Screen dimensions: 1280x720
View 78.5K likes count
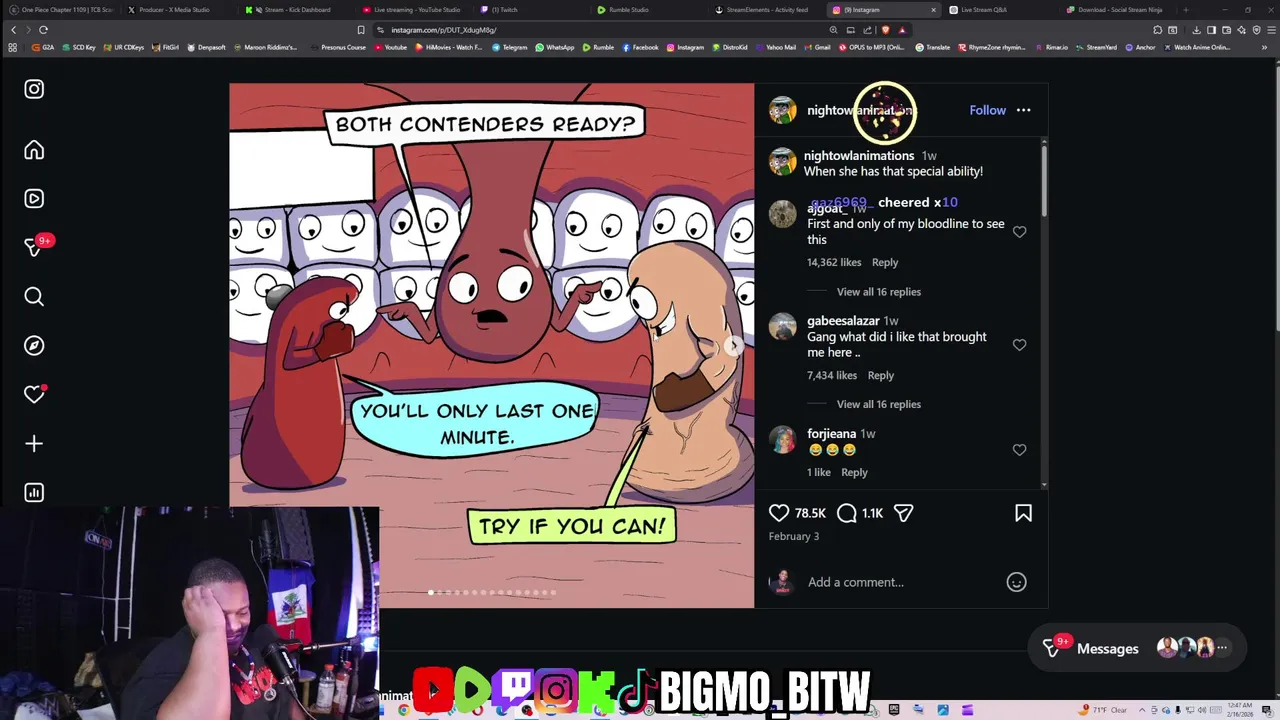[810, 513]
